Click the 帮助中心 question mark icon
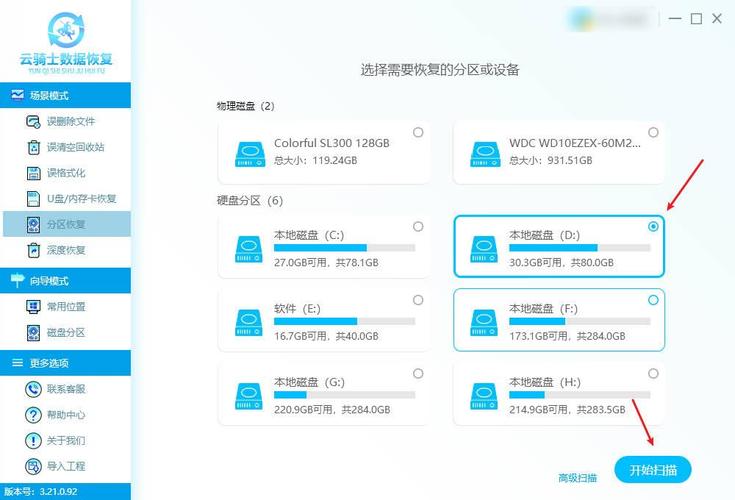 tap(33, 415)
